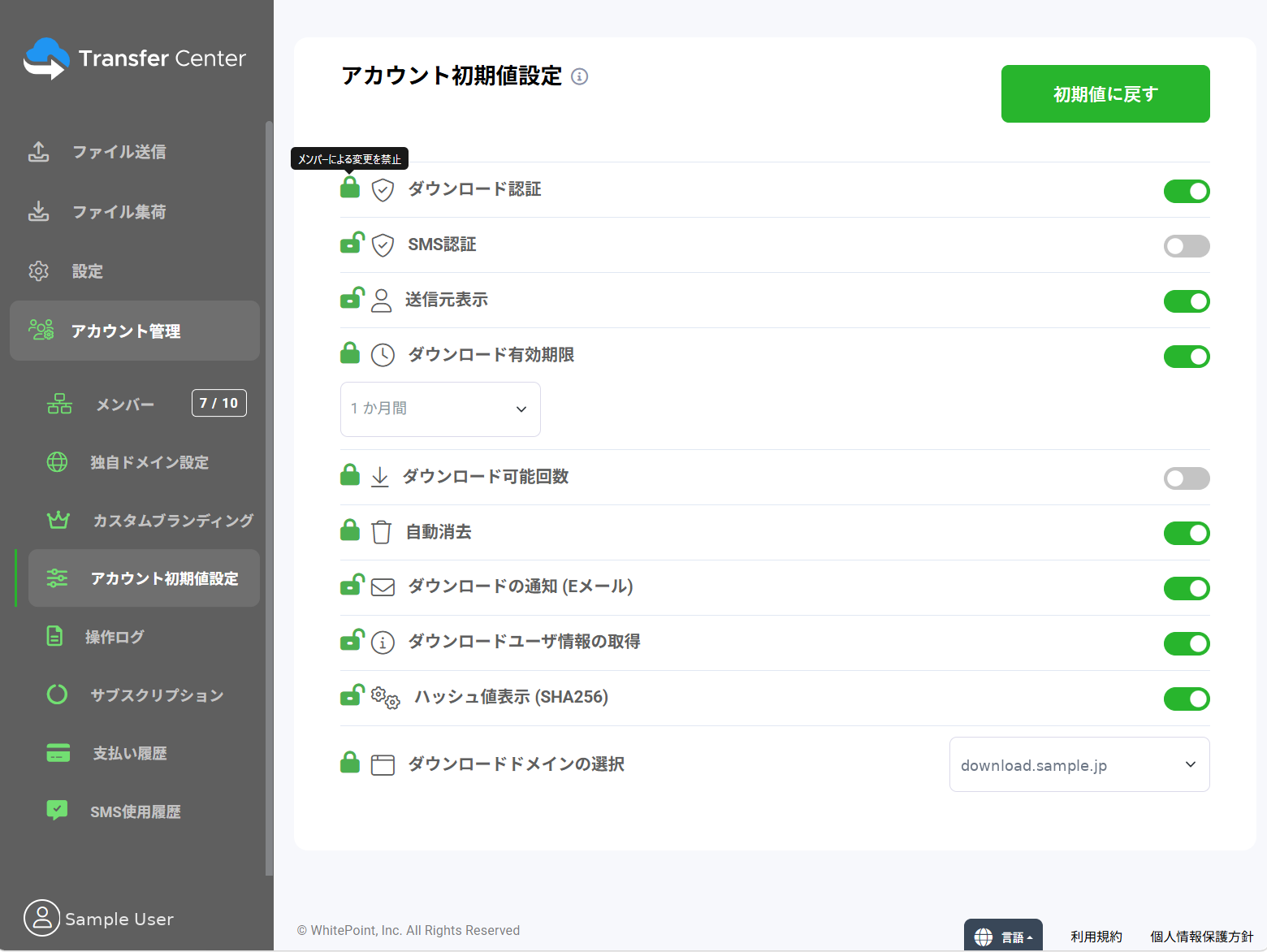1267x952 pixels.
Task: Open the 操作ログ page
Action: 115,637
